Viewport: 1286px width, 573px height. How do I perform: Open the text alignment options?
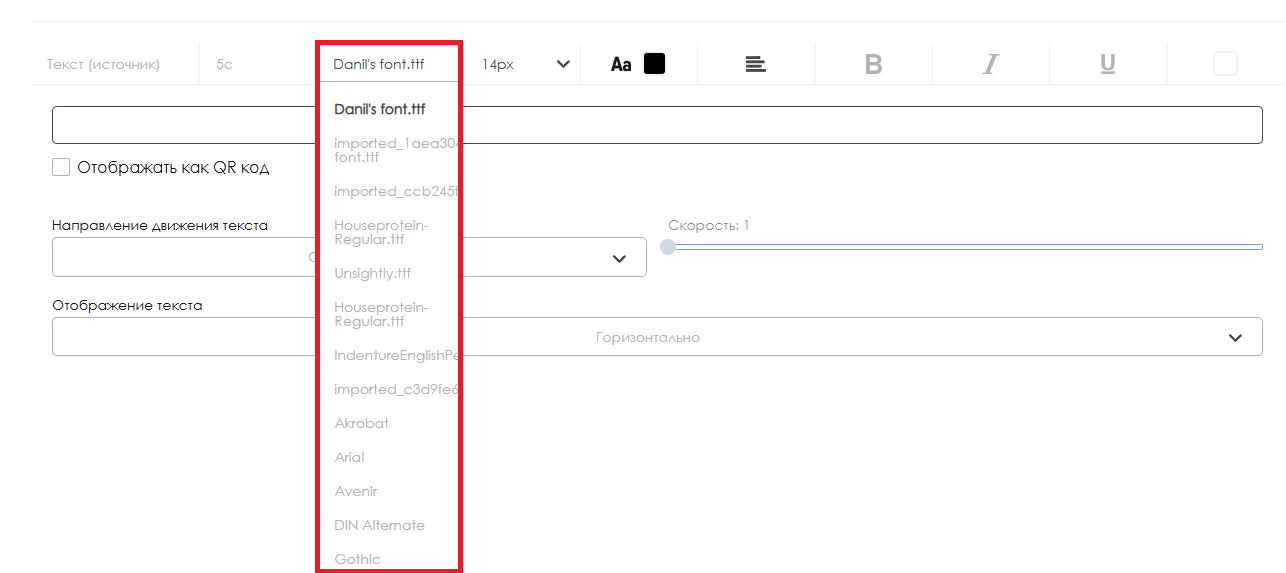pos(755,64)
